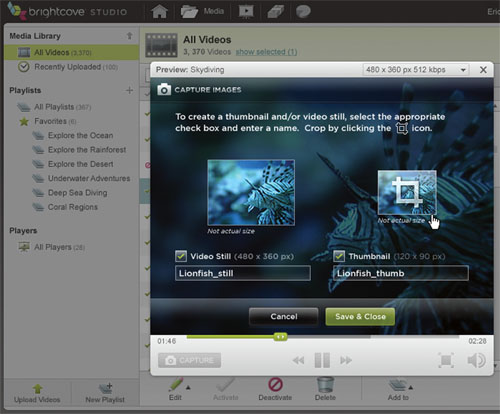Select the Coral Regions playlist
This screenshot has height=414, width=500.
65,207
